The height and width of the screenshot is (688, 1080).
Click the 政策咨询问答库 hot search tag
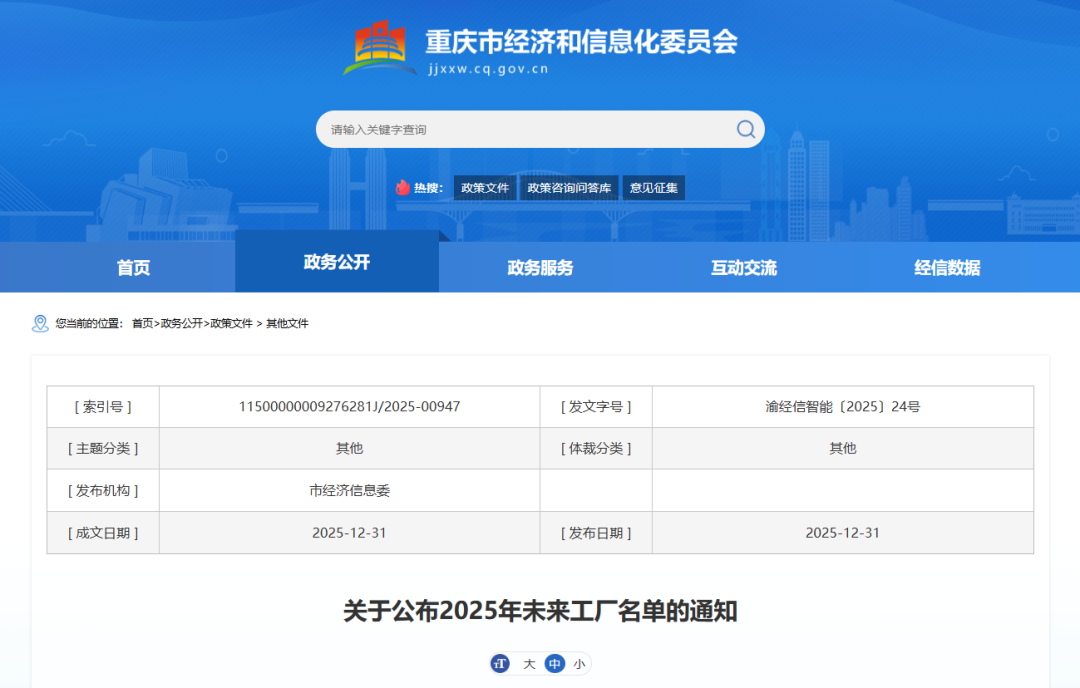pos(570,188)
